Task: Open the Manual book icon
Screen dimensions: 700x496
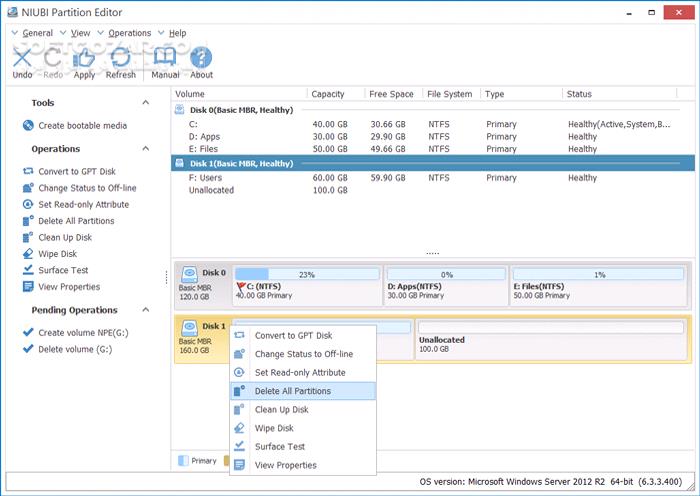Action: [x=165, y=58]
